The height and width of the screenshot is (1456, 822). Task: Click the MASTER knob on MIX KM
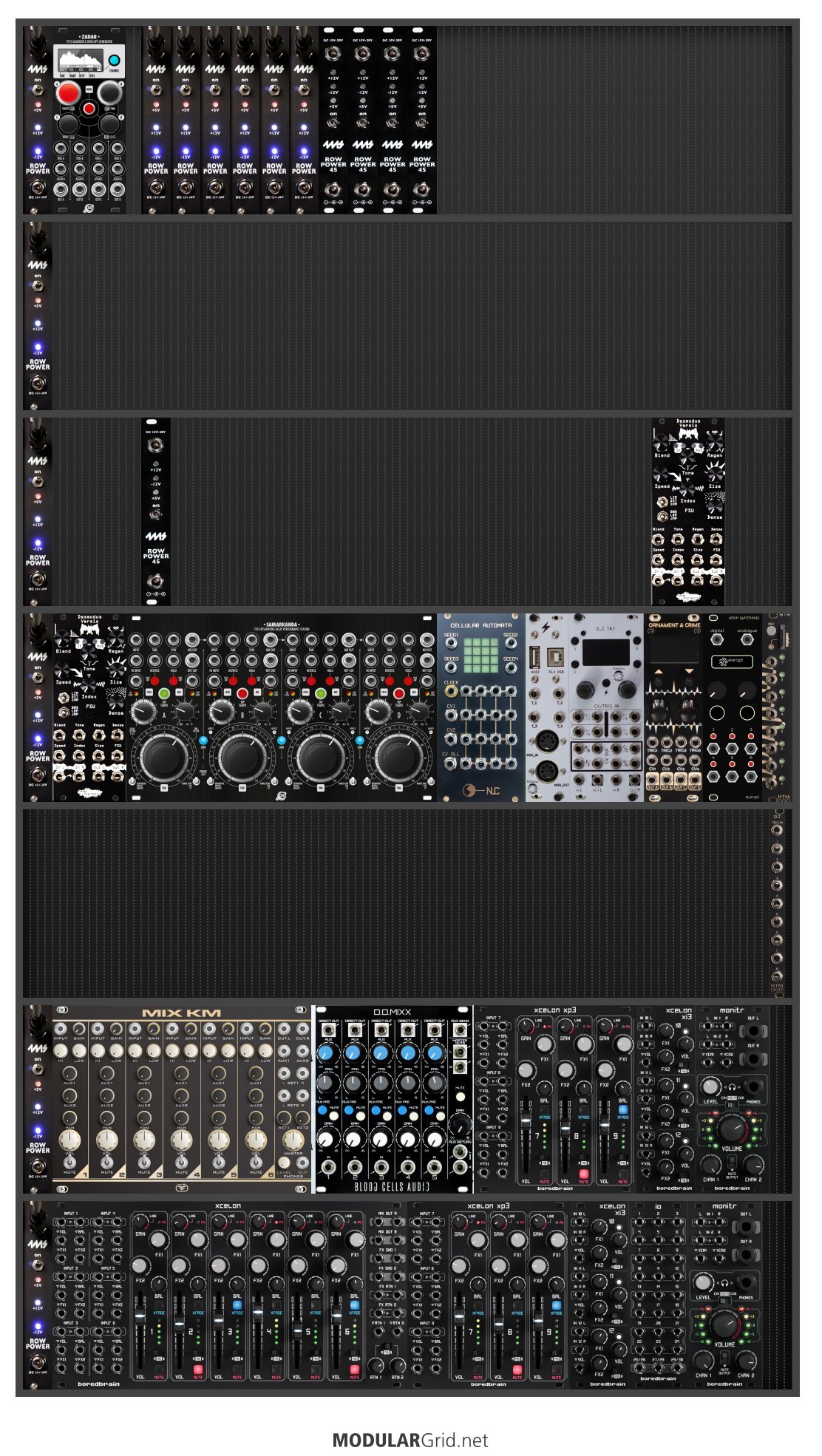(x=293, y=1139)
